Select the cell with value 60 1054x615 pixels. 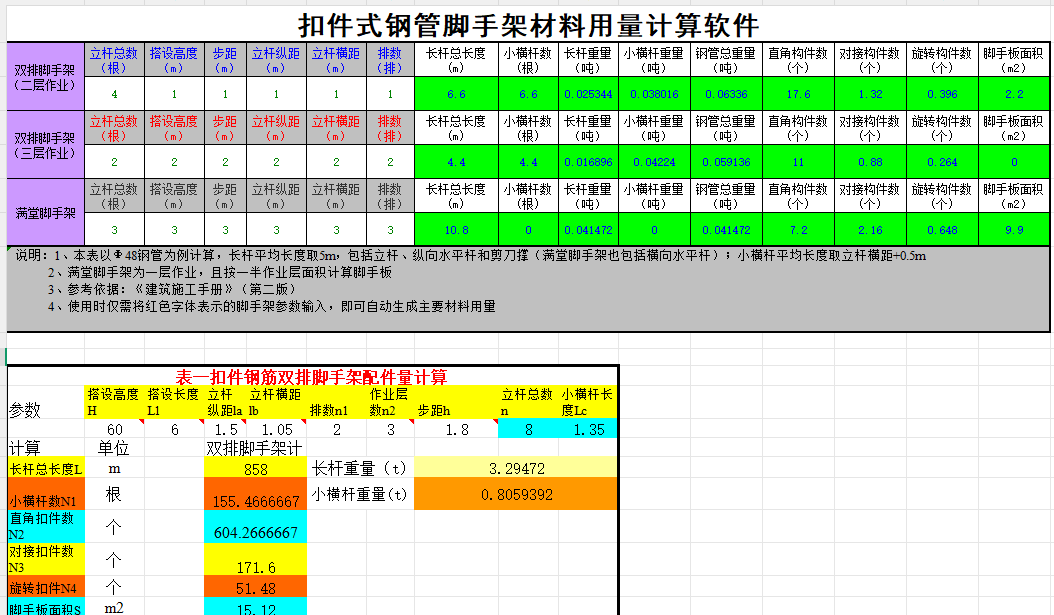[114, 429]
